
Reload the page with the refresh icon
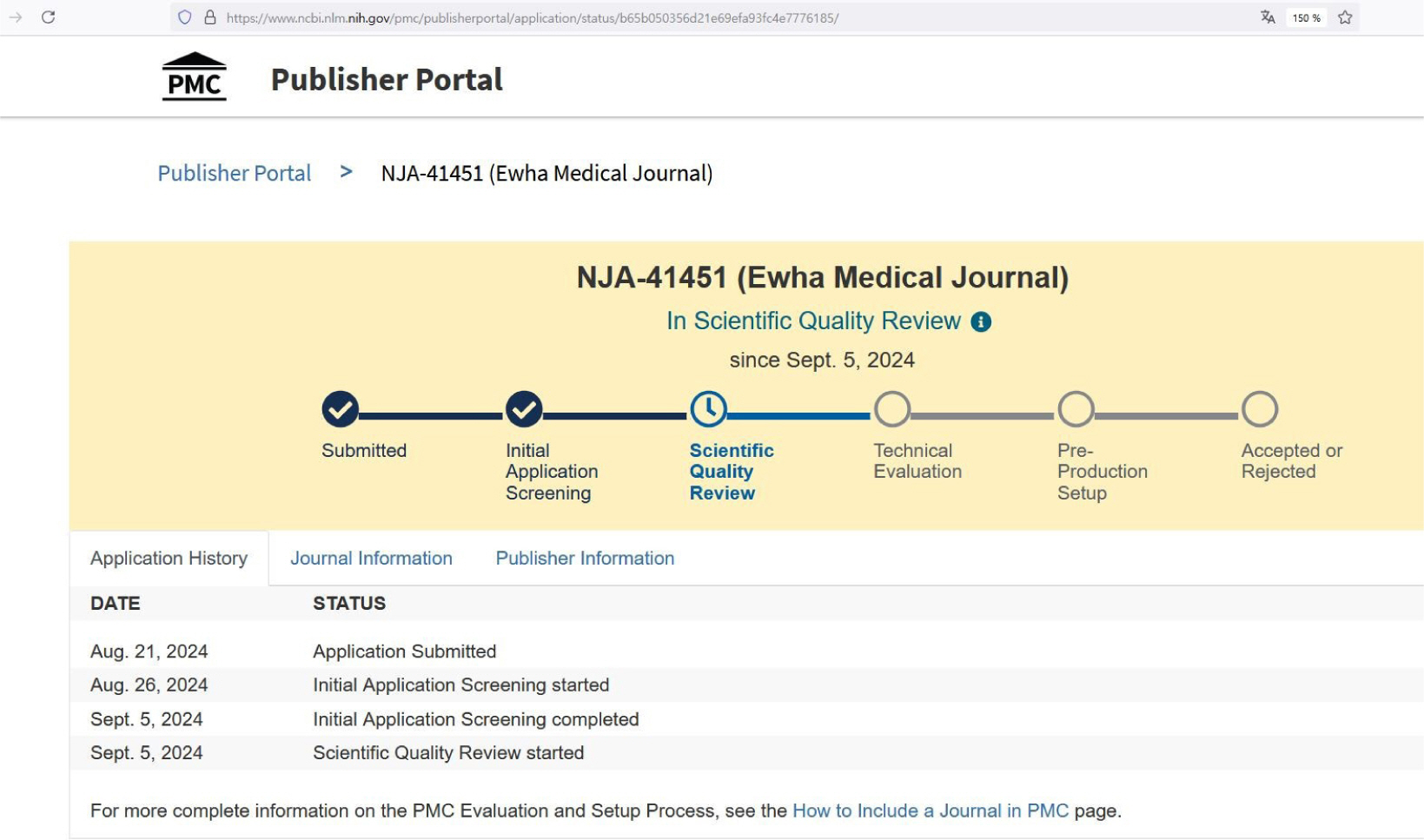click(x=49, y=17)
